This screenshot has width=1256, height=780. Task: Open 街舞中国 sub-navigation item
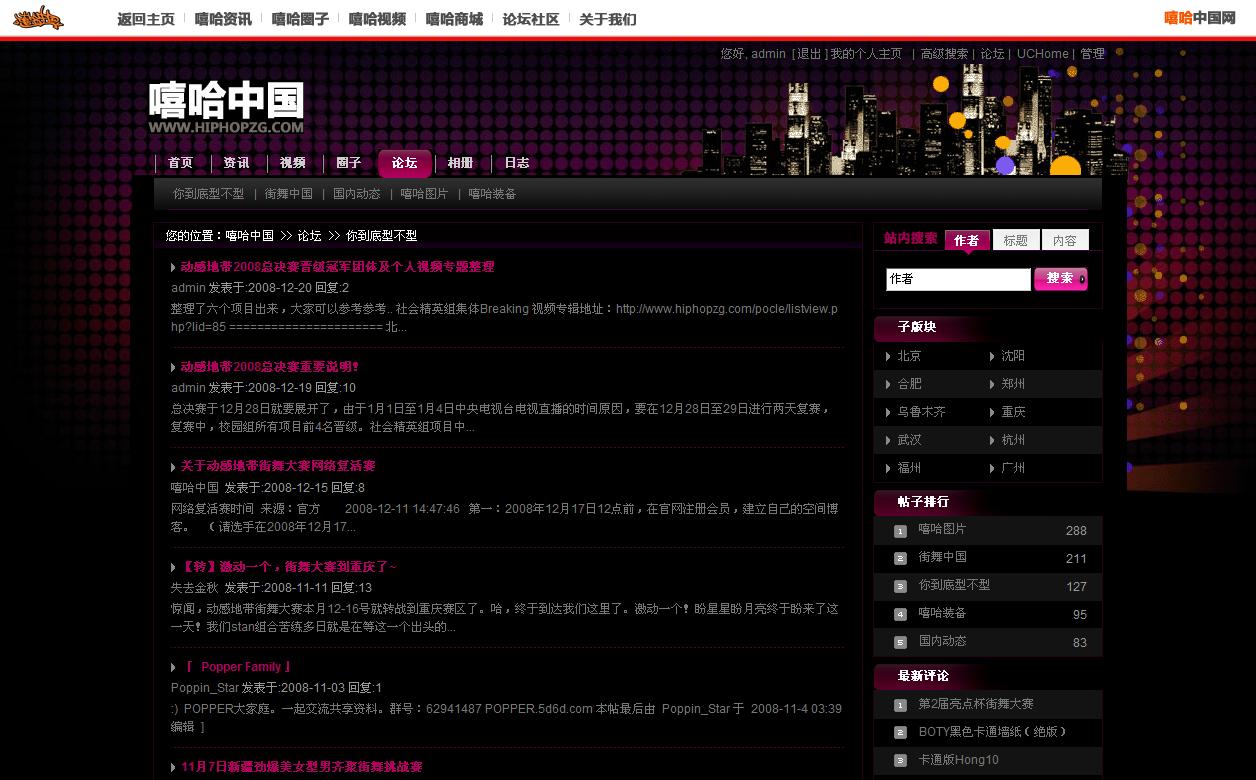[x=289, y=194]
